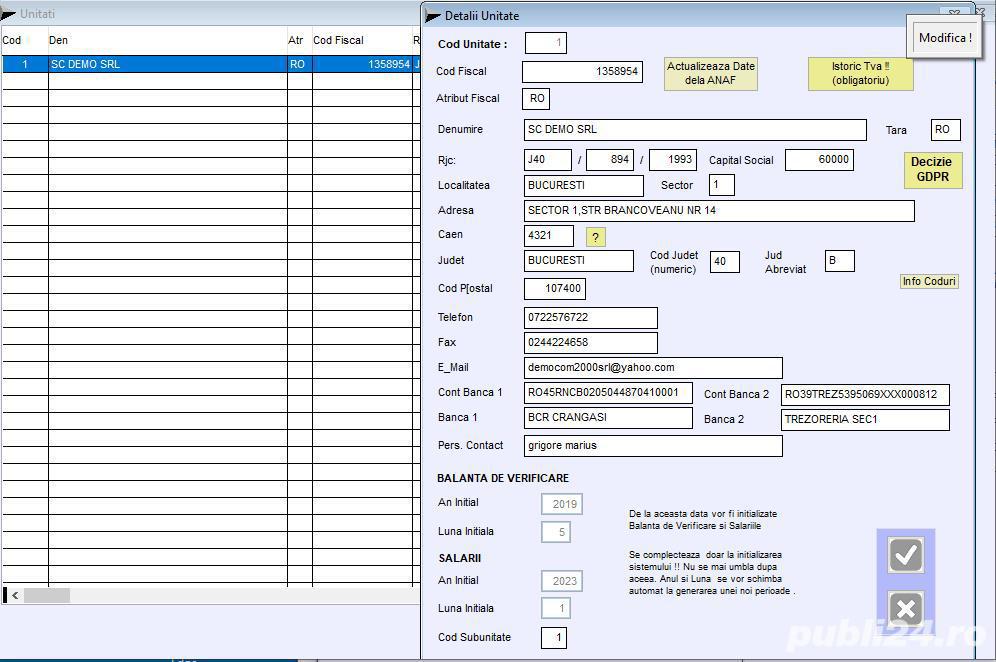Click the Unitati window title bar icon

coord(10,13)
